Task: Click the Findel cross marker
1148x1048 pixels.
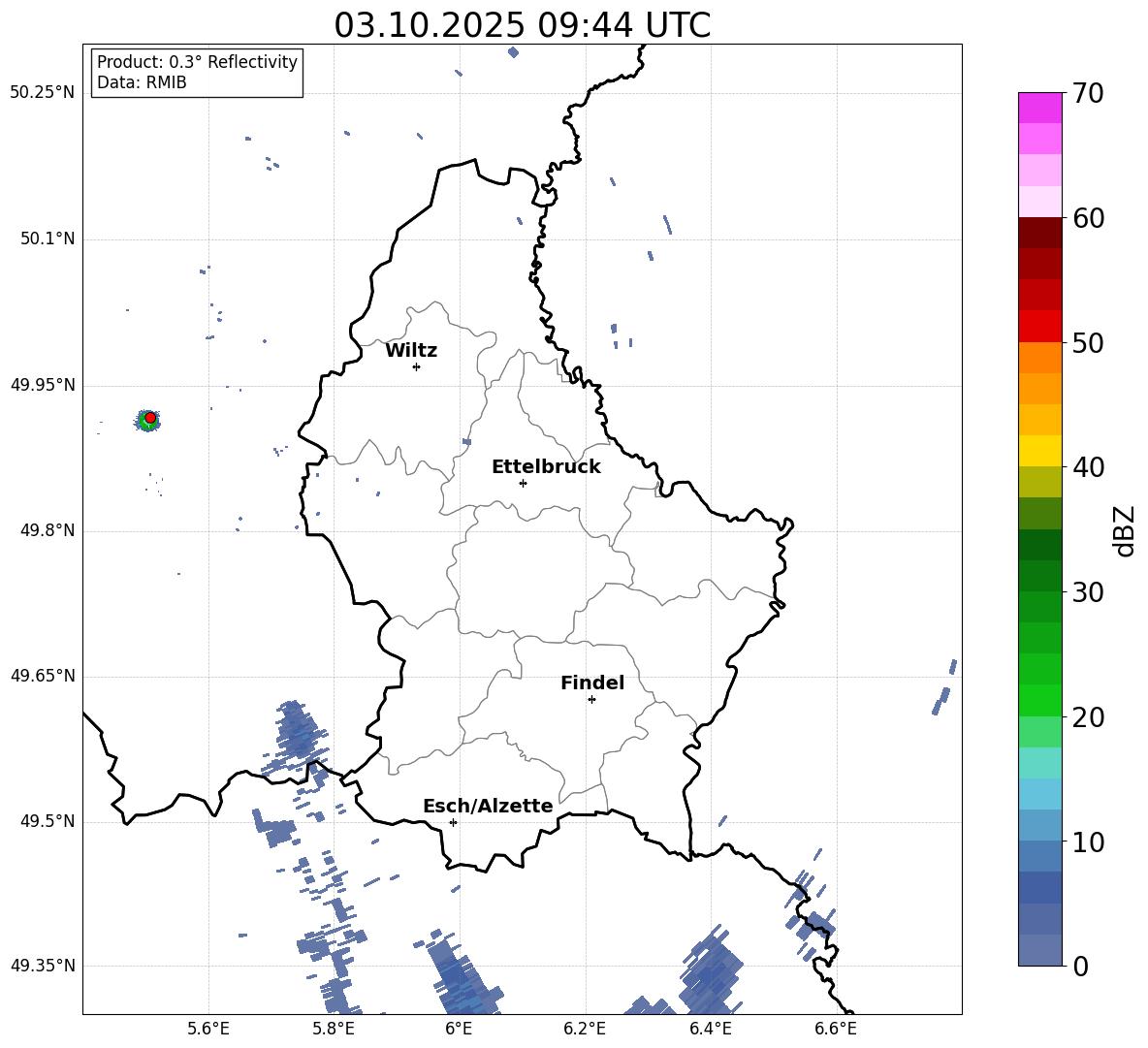Action: click(591, 700)
